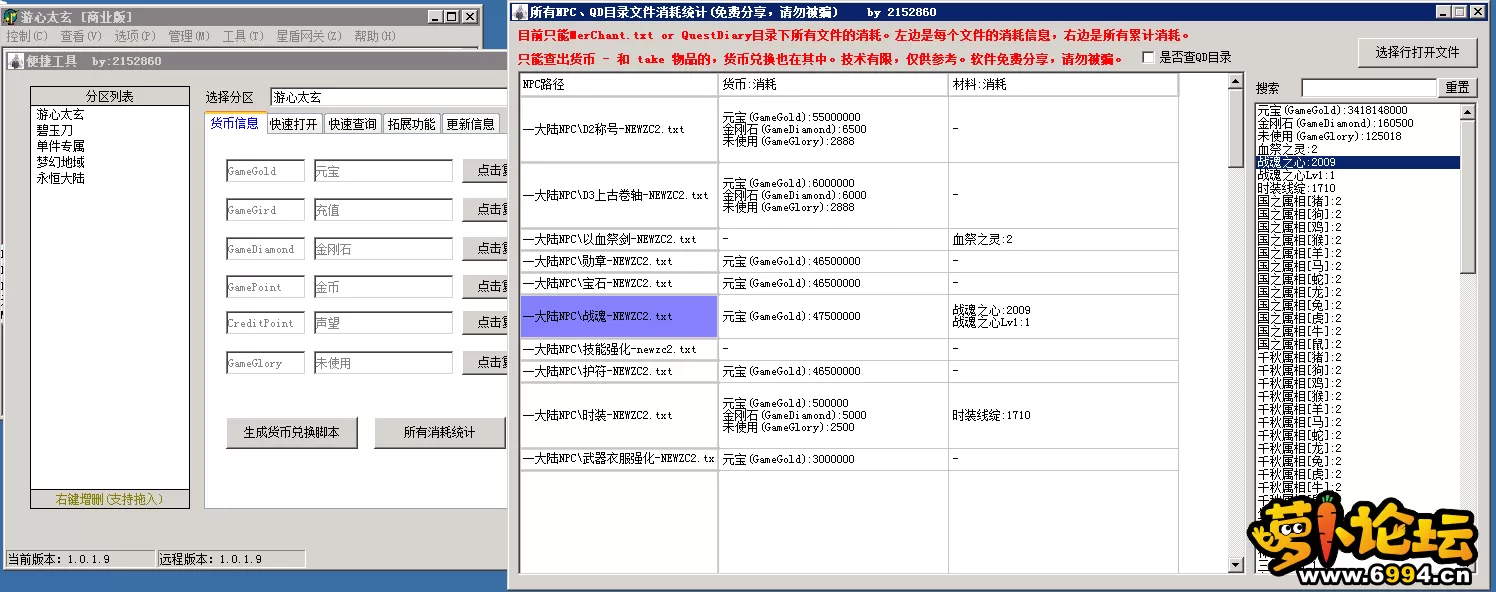Click table vertical scrollbar down arrow
1496x592 pixels.
click(x=1236, y=566)
